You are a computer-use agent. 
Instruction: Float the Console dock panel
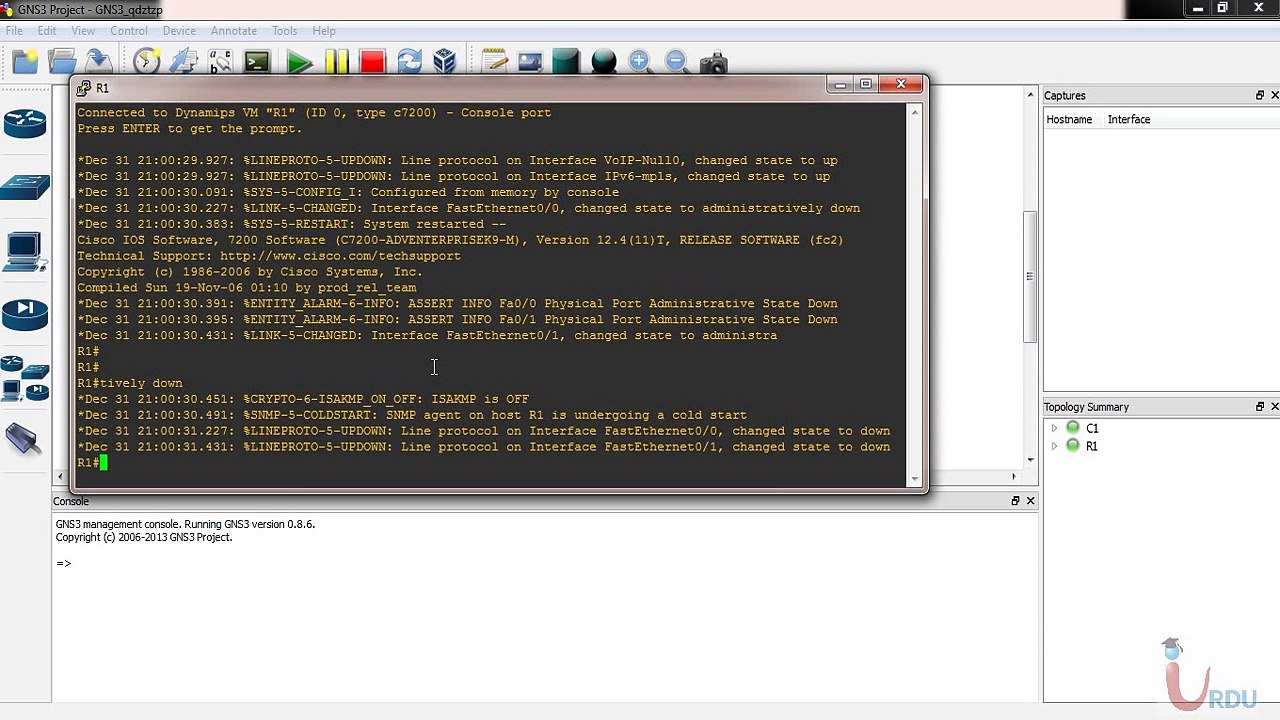pyautogui.click(x=1016, y=501)
